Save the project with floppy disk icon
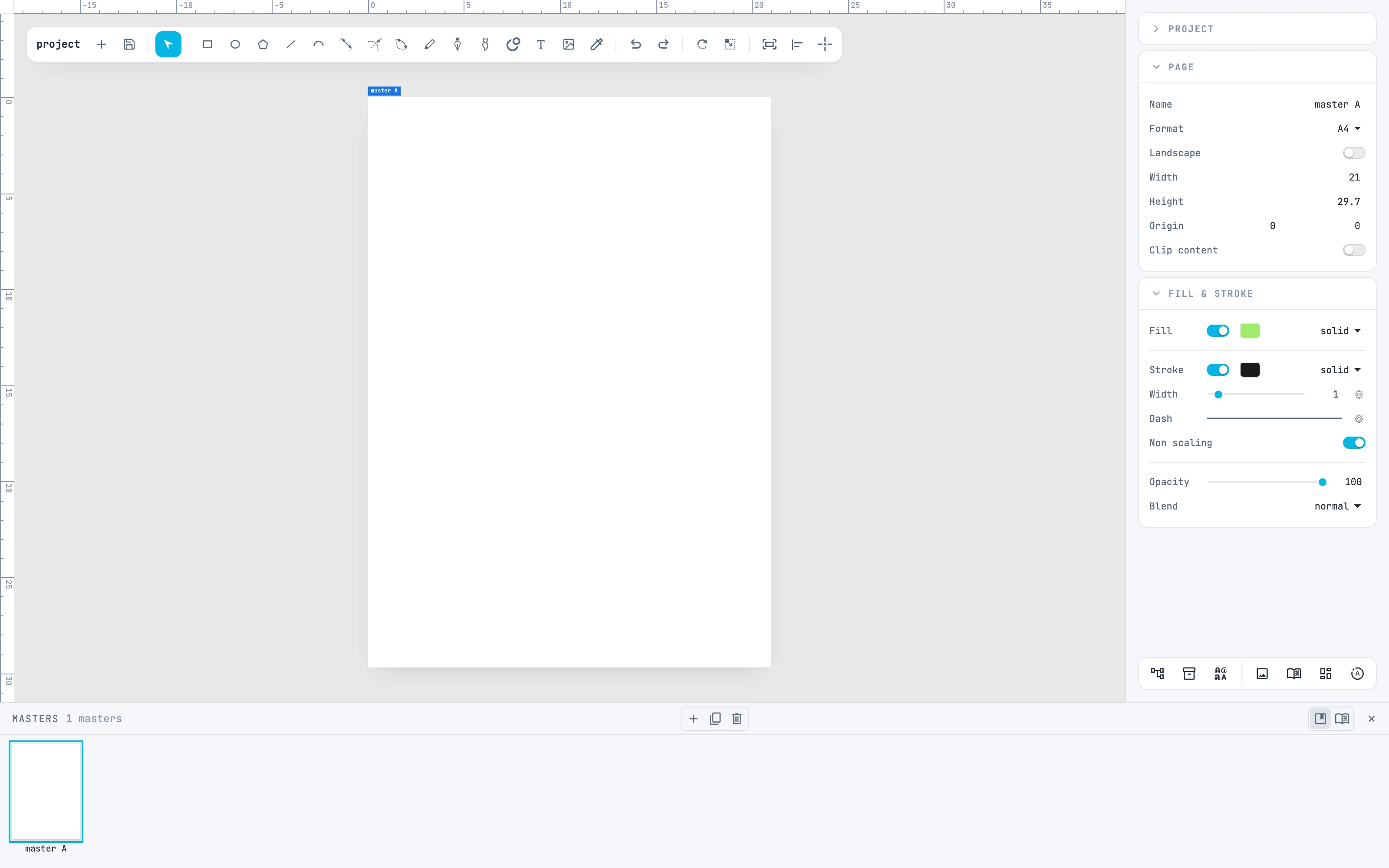The width and height of the screenshot is (1389, 868). pos(129,44)
